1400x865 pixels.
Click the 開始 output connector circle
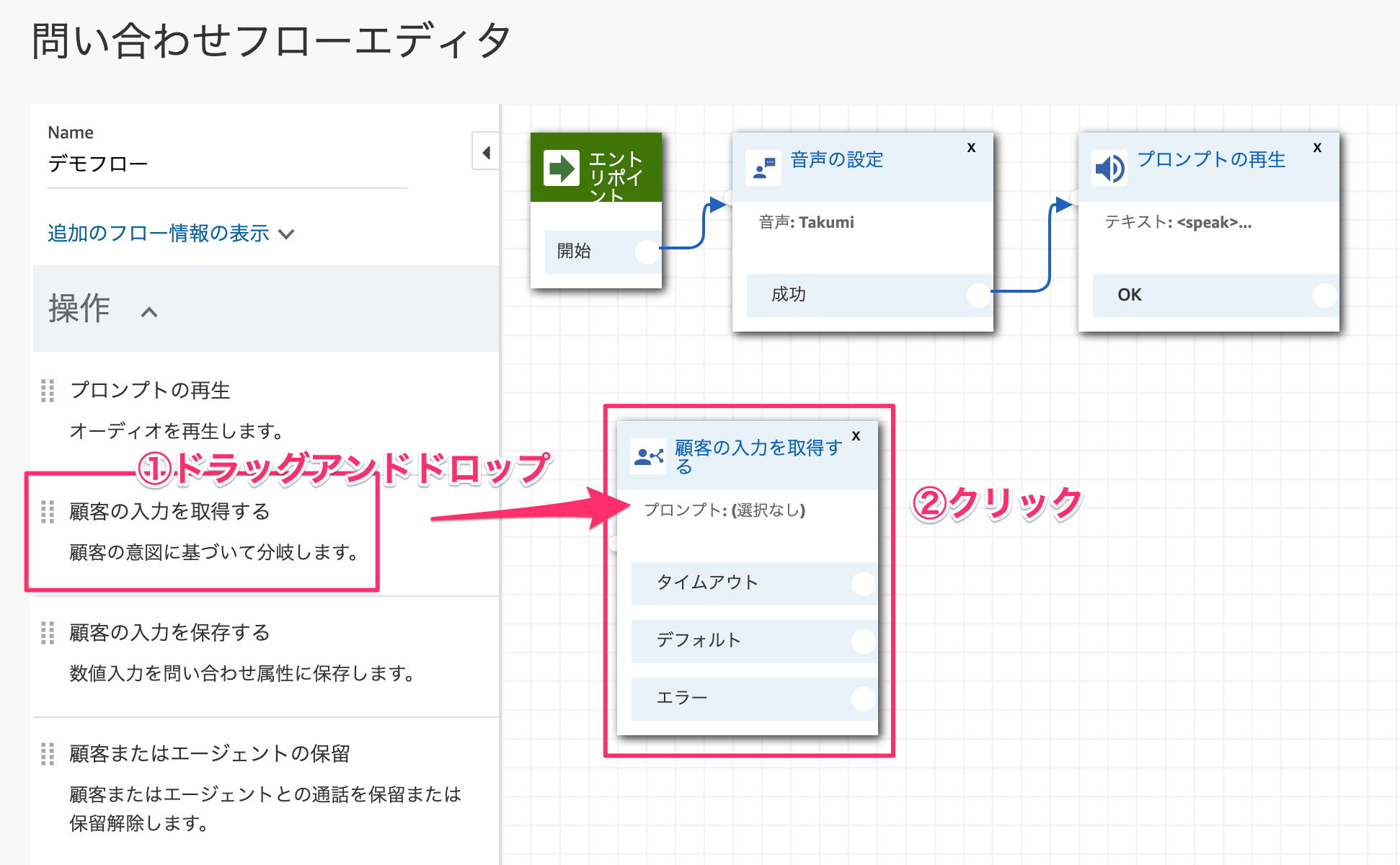pyautogui.click(x=647, y=252)
